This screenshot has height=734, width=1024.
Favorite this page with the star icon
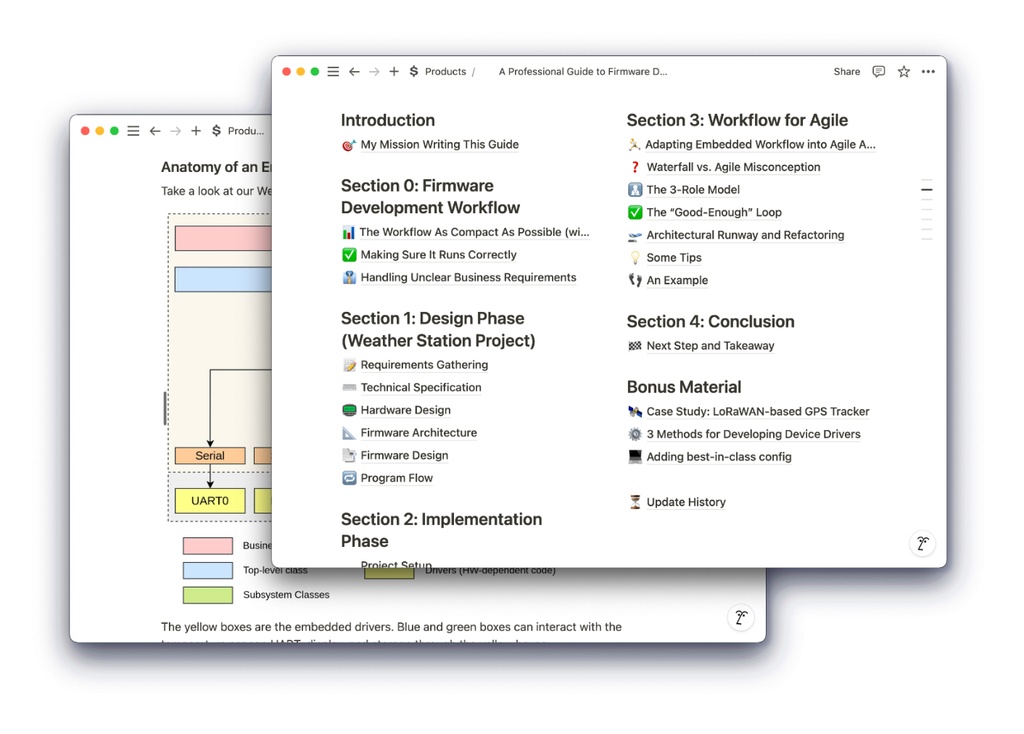coord(903,71)
